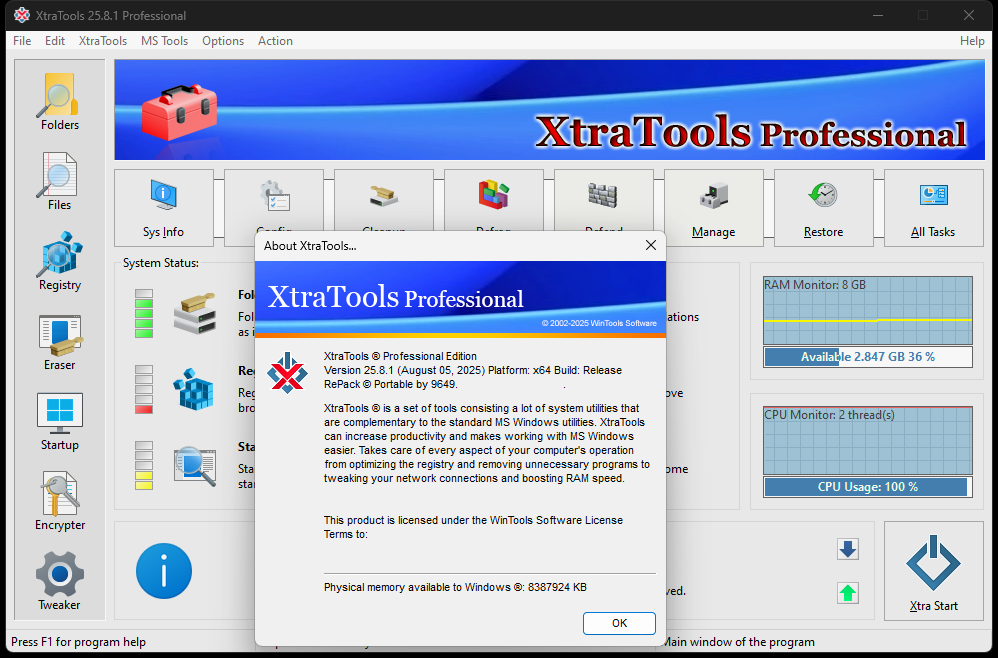Click the startup magnifier status icon

[x=195, y=466]
